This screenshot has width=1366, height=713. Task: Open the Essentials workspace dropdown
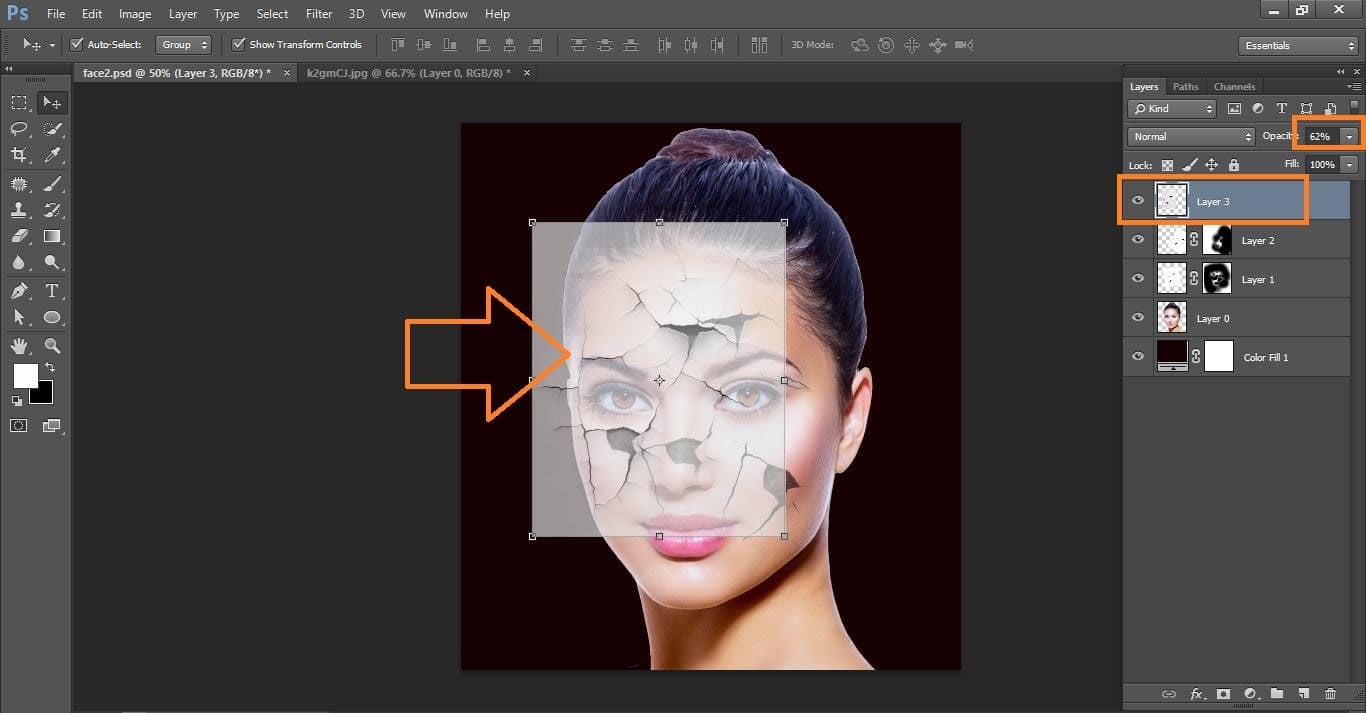[1297, 46]
